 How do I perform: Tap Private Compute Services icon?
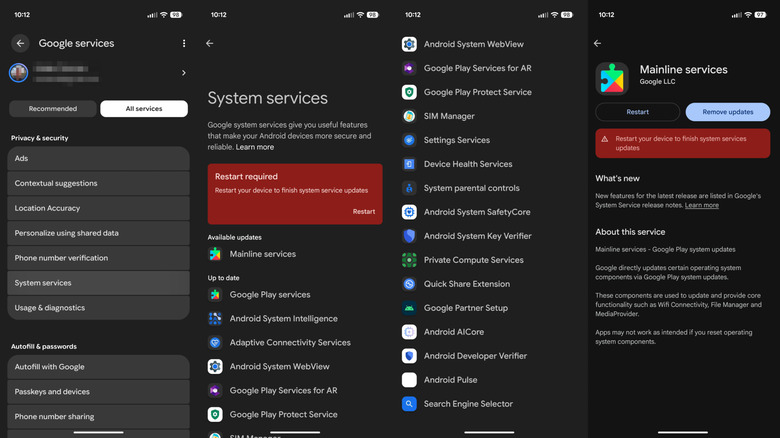409,260
